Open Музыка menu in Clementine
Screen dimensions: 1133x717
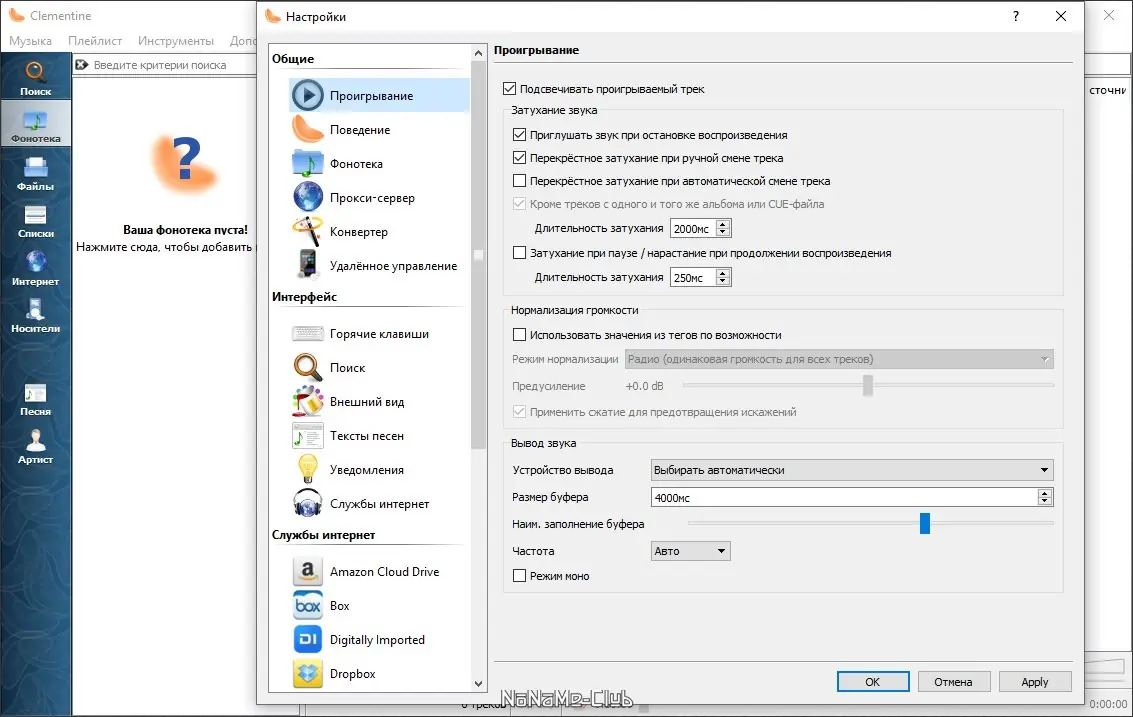click(x=30, y=40)
